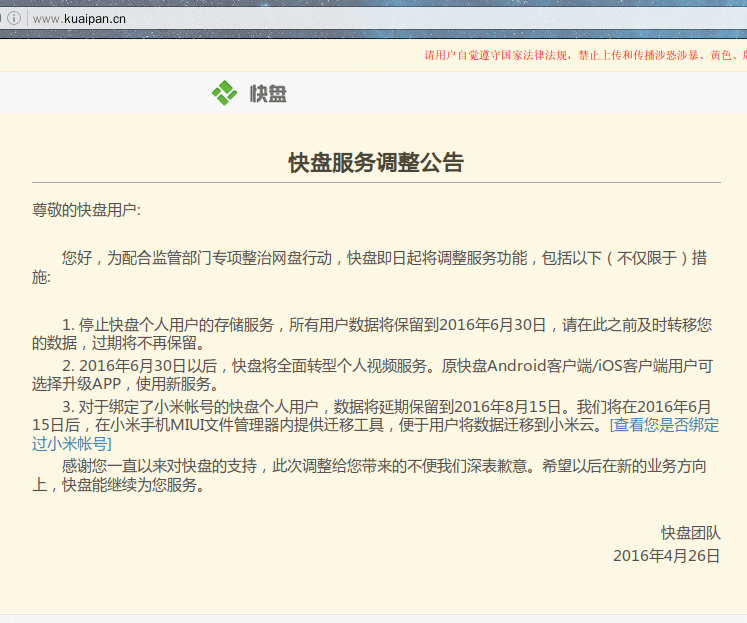
Task: Click the closing paragraph starting 感谢您一直以来
Action: pyautogui.click(x=369, y=475)
